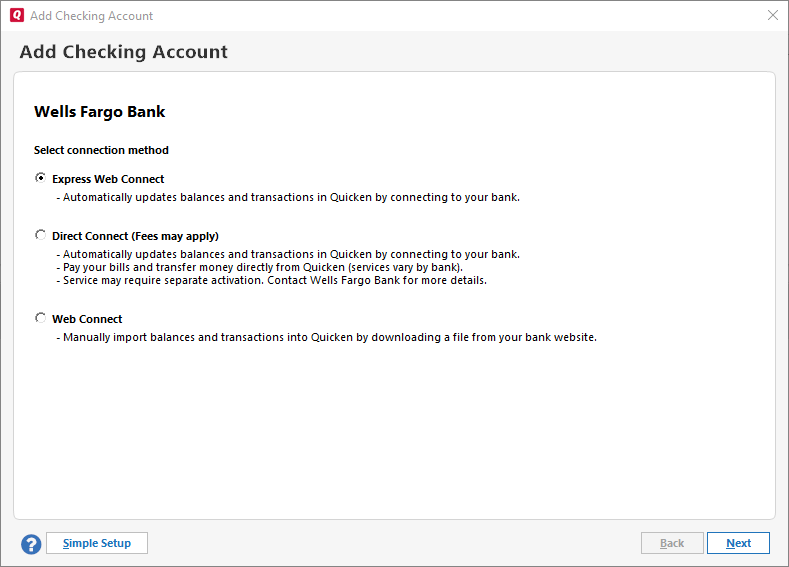Click the Wells Fargo Bank heading
The width and height of the screenshot is (789, 567).
click(100, 112)
